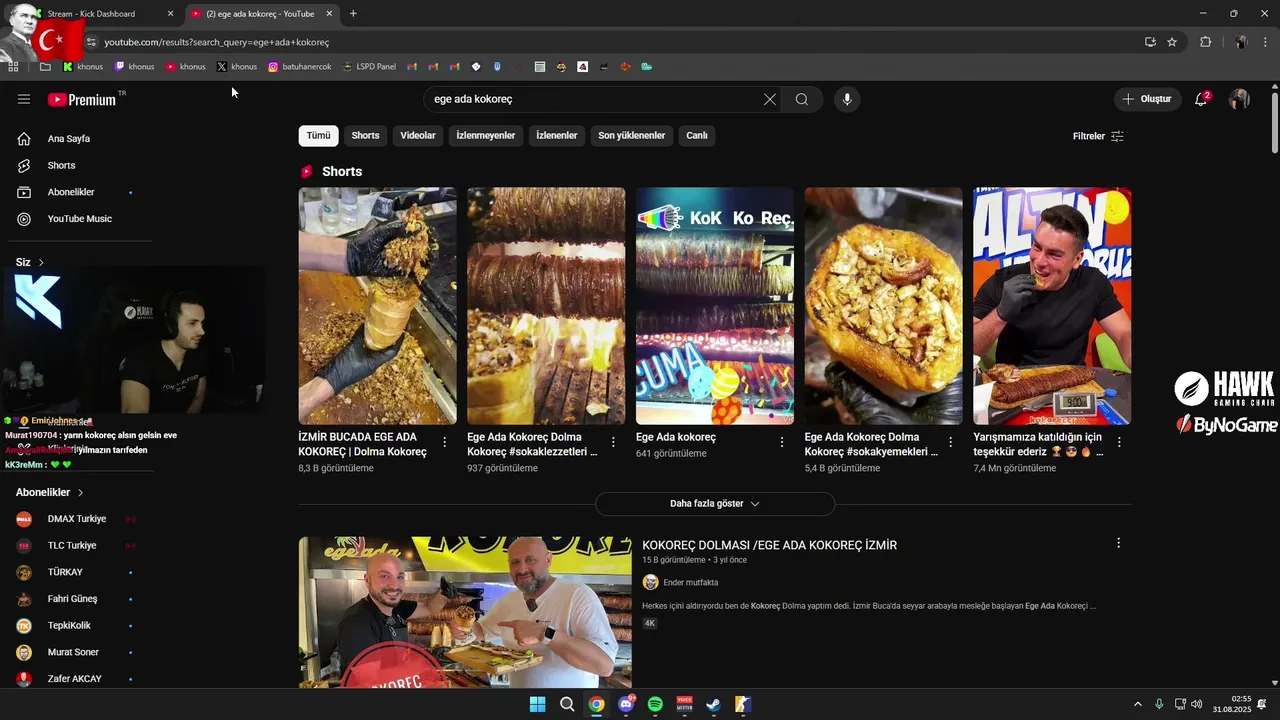The image size is (1280, 720).
Task: Open the YouTube account avatar menu
Action: (1239, 99)
